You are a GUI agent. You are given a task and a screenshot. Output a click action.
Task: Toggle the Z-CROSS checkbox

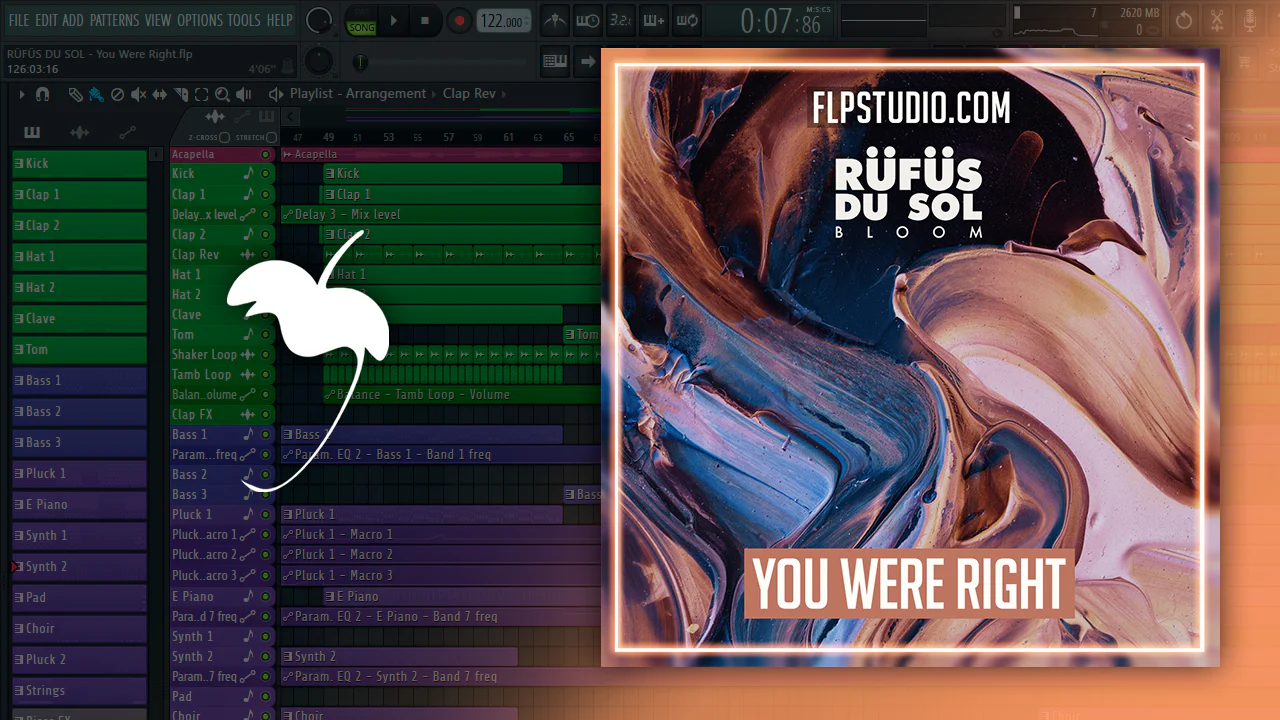224,137
